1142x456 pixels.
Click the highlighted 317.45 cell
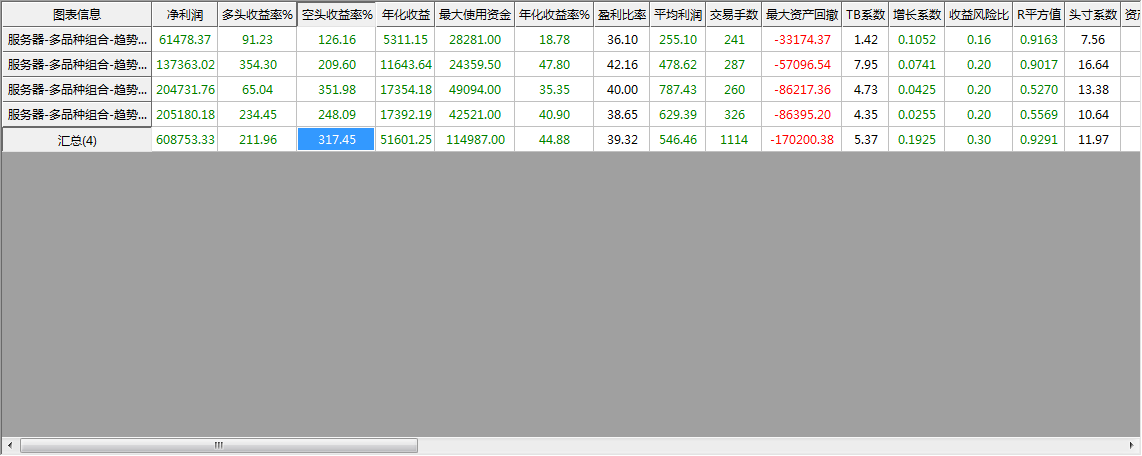click(336, 140)
